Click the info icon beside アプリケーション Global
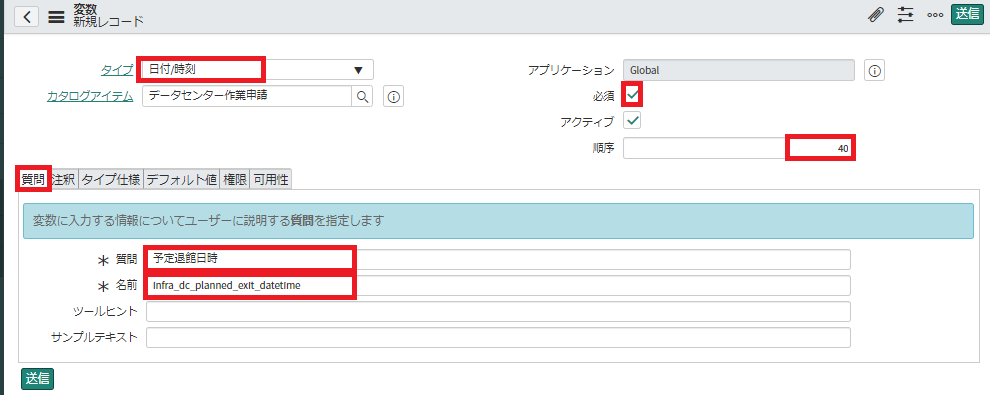The image size is (990, 395). (x=874, y=70)
